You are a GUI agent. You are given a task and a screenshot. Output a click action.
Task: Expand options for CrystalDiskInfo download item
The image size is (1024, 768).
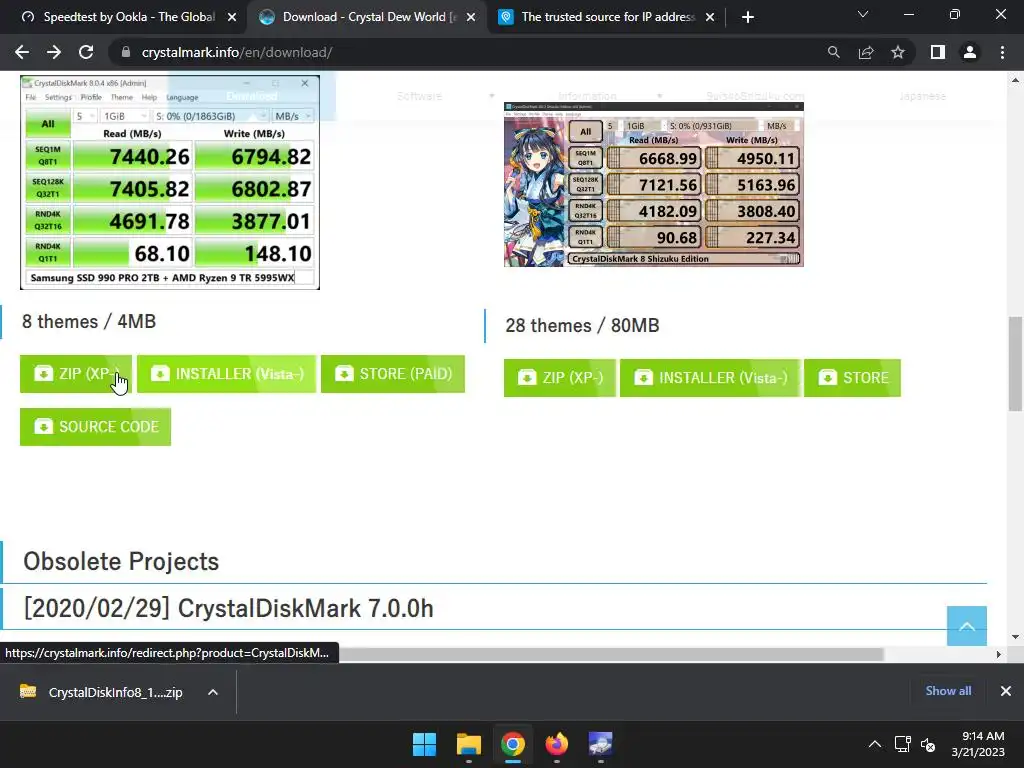[213, 692]
